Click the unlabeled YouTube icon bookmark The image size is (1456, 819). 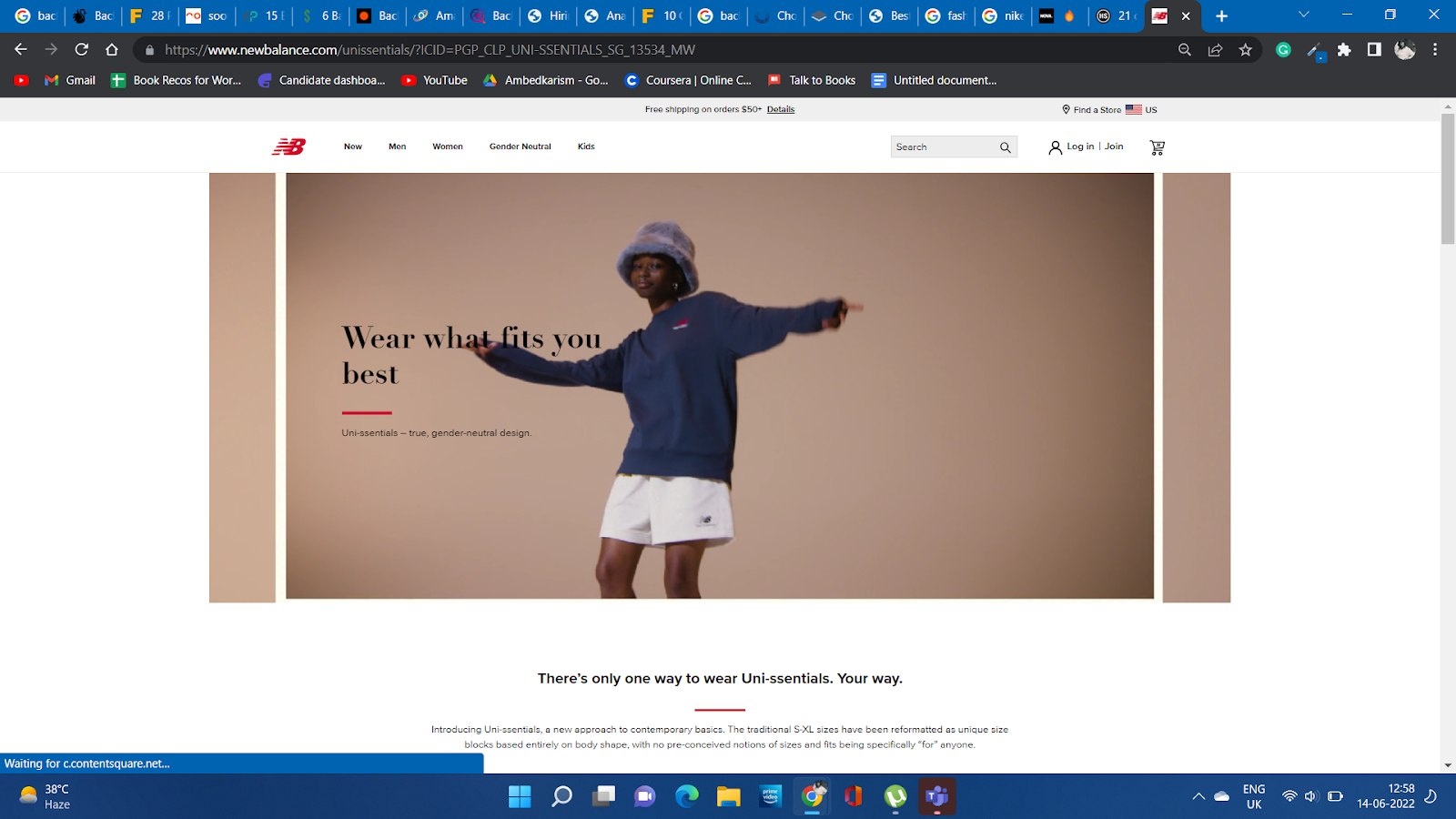(x=21, y=80)
